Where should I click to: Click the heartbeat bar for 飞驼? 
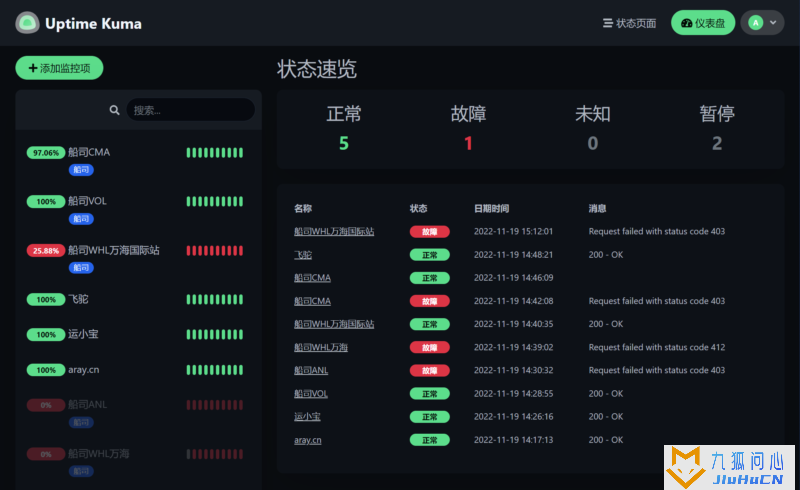point(215,299)
